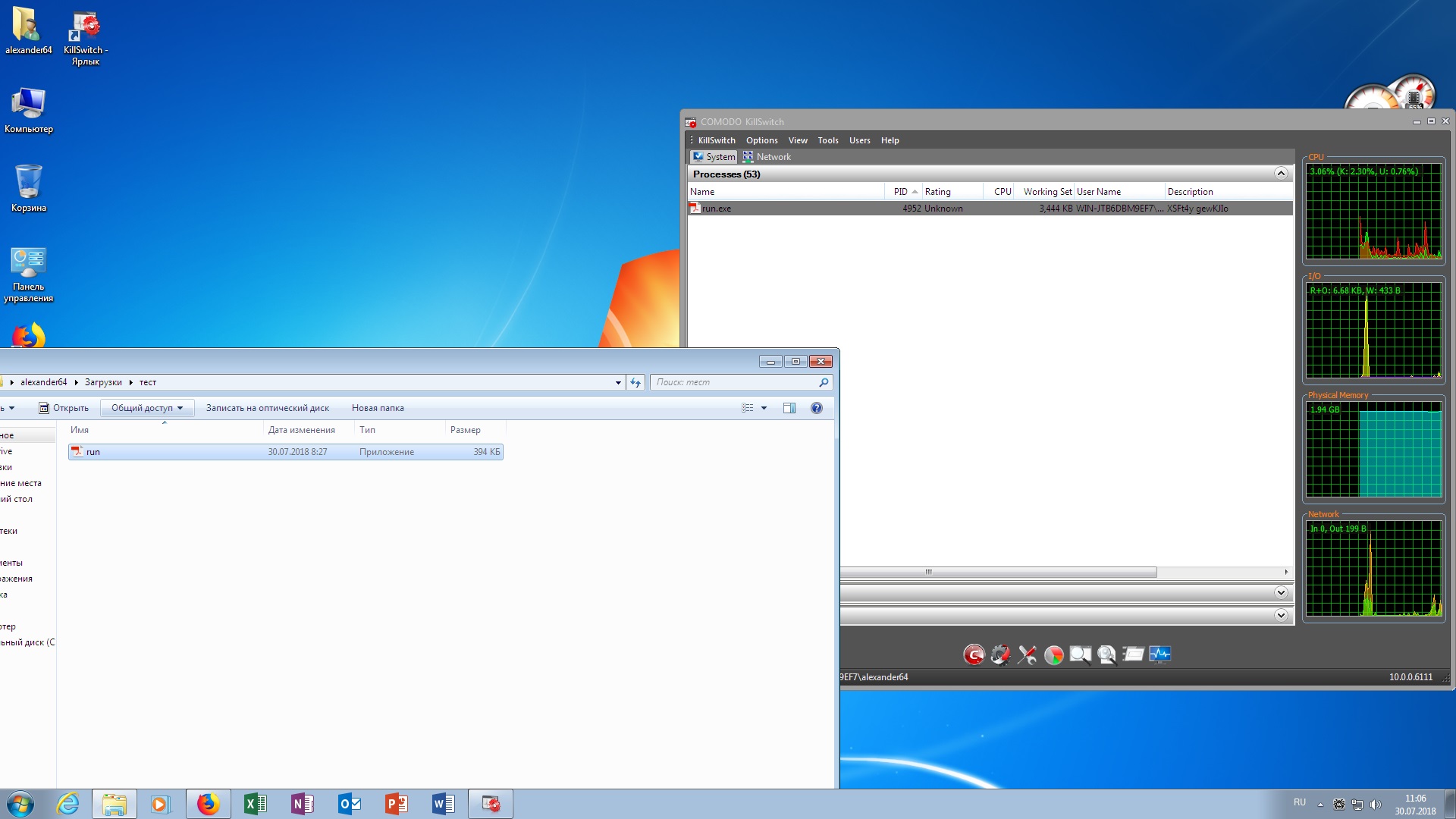
Task: Click the Новая папка button
Action: coord(378,408)
